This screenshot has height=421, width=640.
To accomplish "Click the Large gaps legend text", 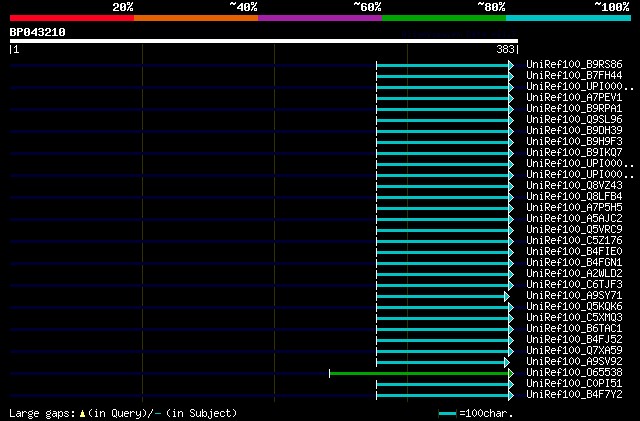I will point(42,414).
